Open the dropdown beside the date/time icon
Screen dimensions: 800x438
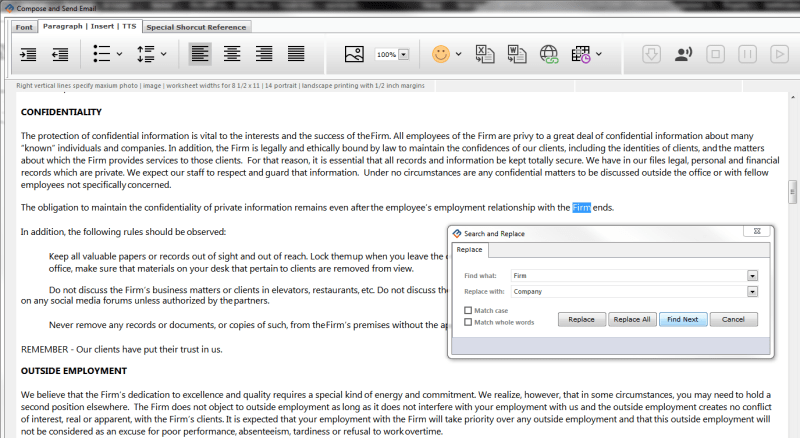tap(598, 54)
